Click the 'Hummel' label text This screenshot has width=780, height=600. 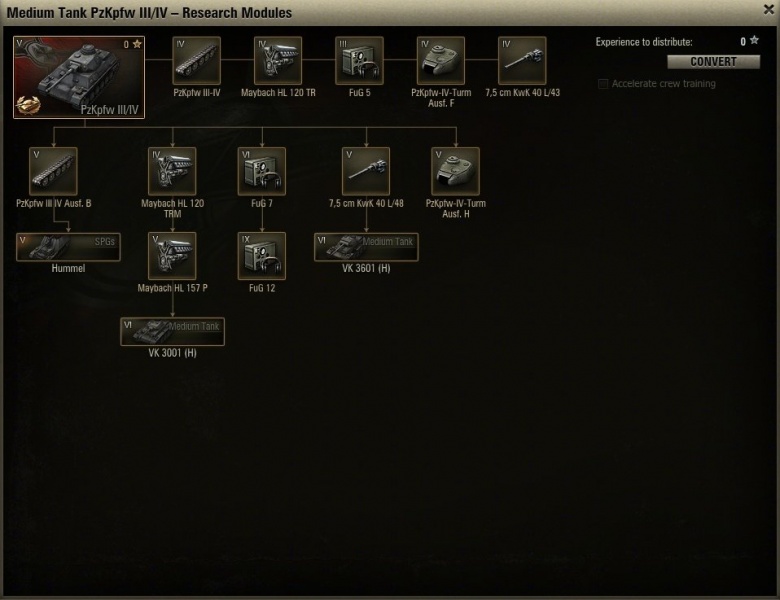[68, 269]
